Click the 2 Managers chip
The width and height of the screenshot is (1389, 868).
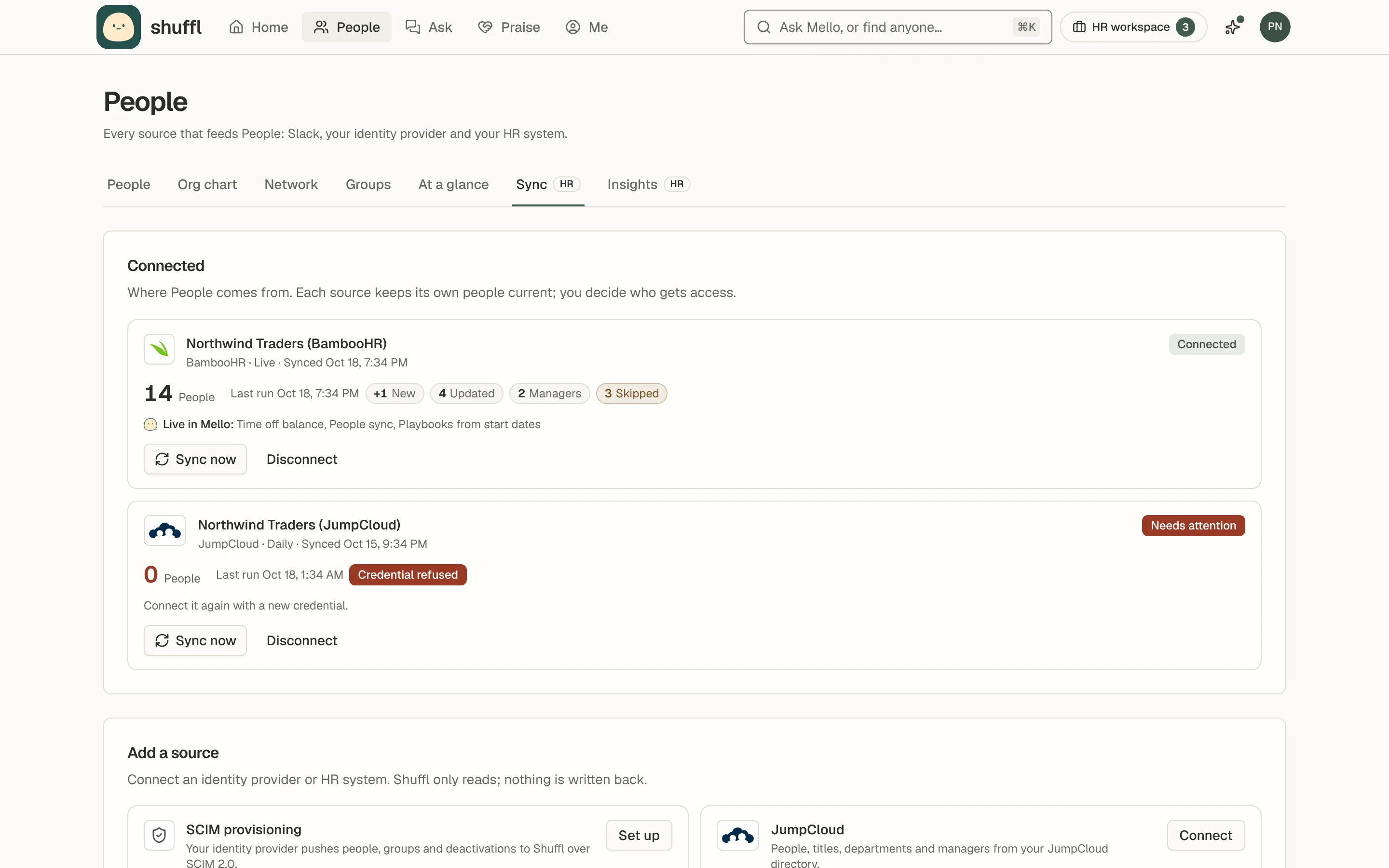[549, 393]
